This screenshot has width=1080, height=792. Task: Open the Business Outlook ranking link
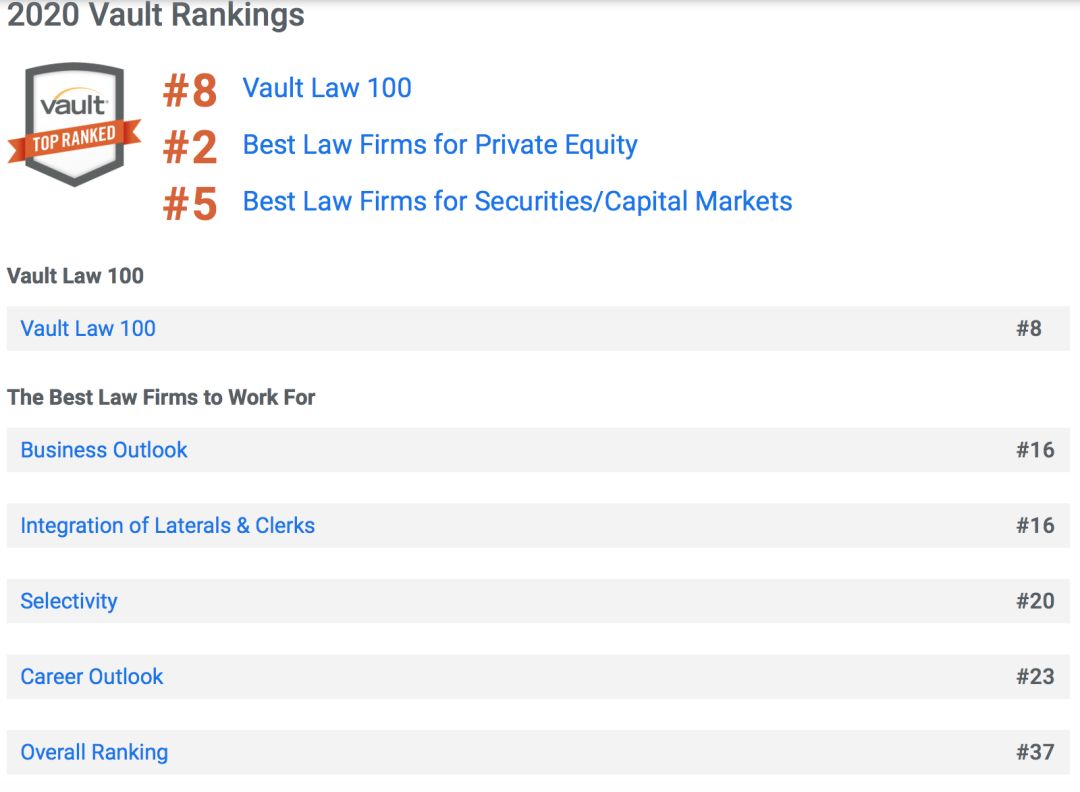point(104,450)
